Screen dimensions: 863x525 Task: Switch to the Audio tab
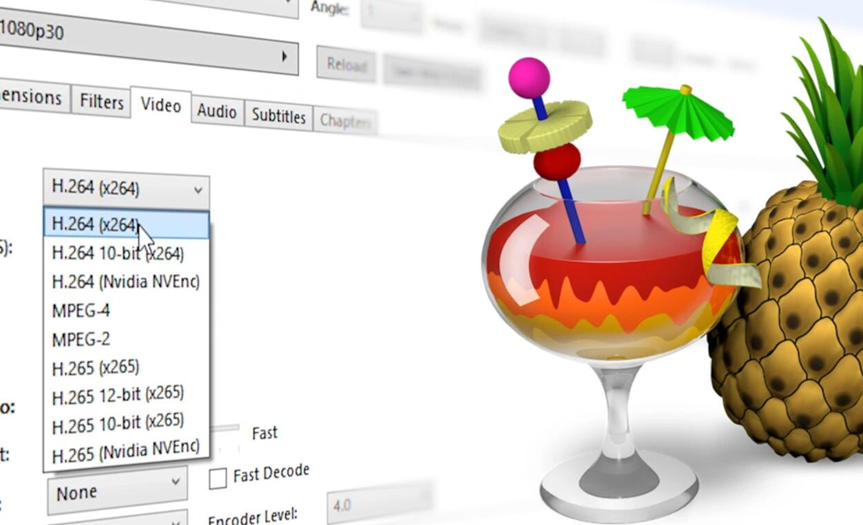coord(217,111)
